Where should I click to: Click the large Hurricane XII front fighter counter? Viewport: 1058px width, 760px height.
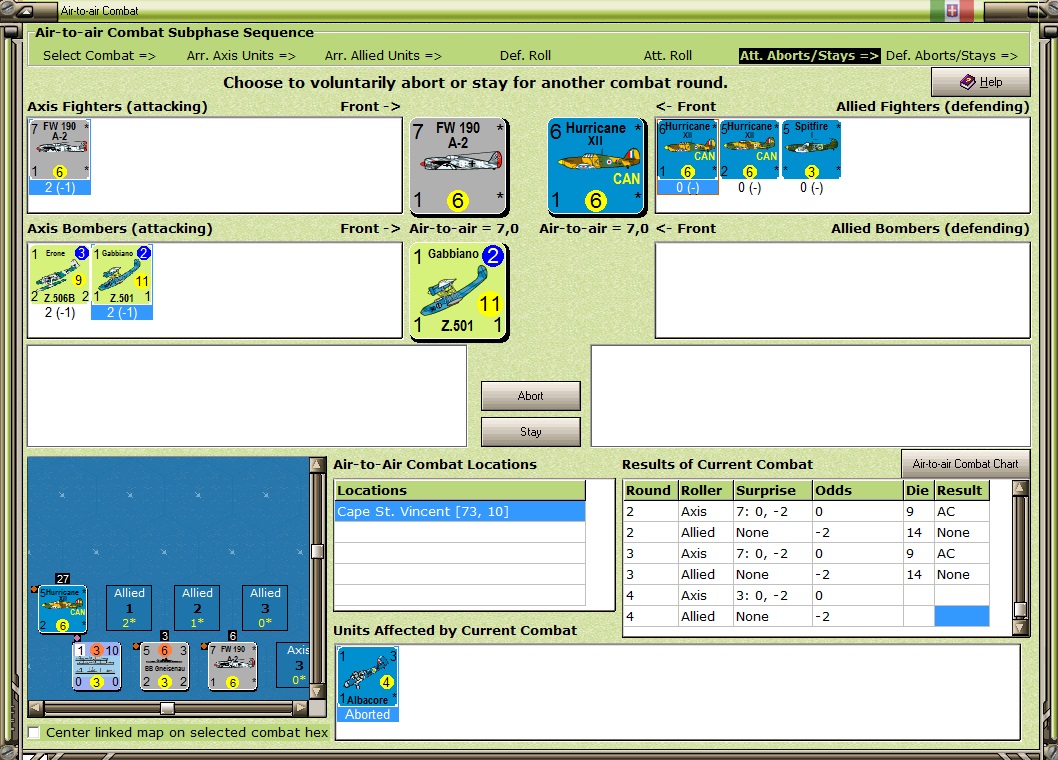pos(596,165)
